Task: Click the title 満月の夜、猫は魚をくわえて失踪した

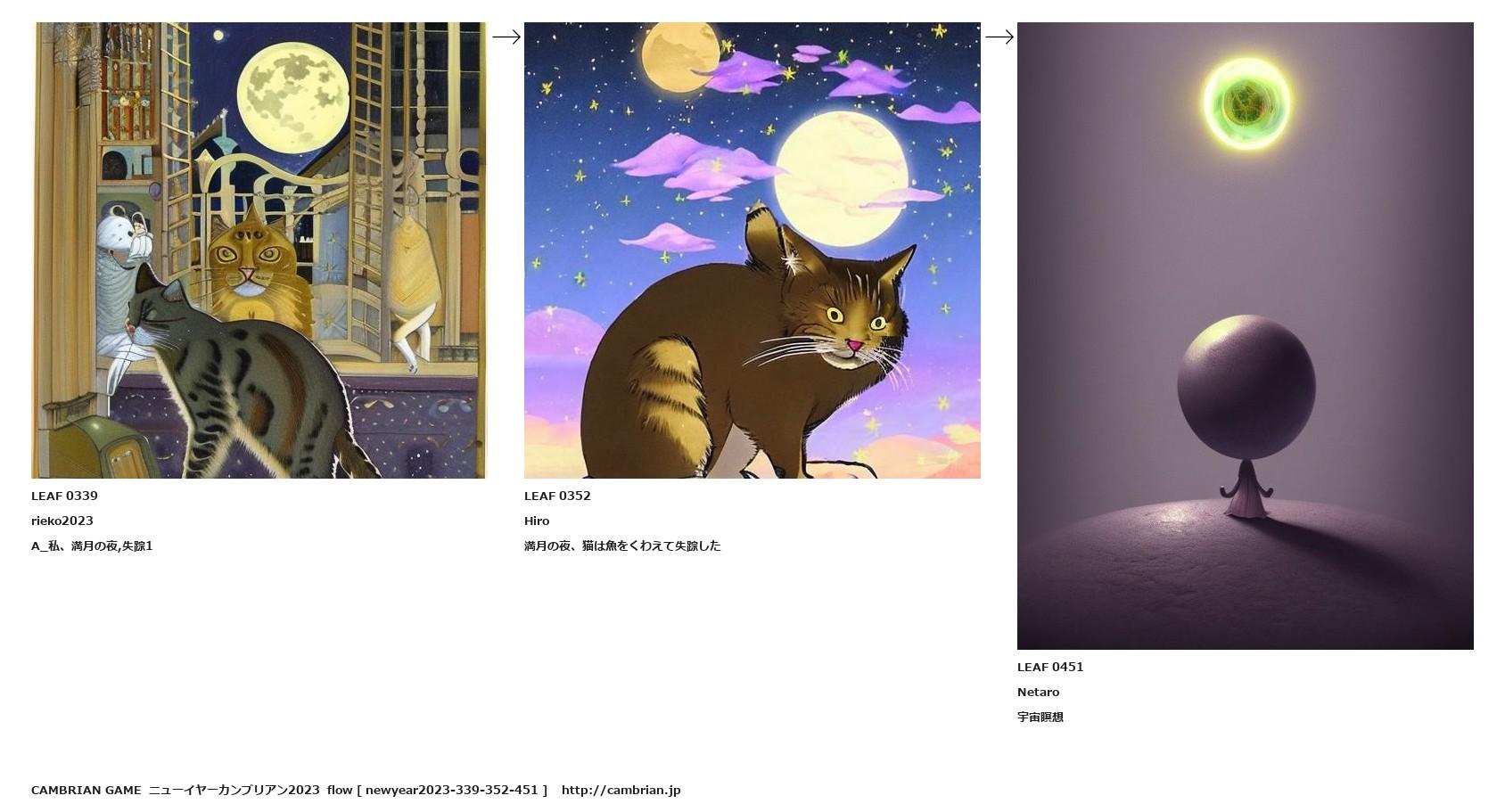Action: pyautogui.click(x=622, y=545)
